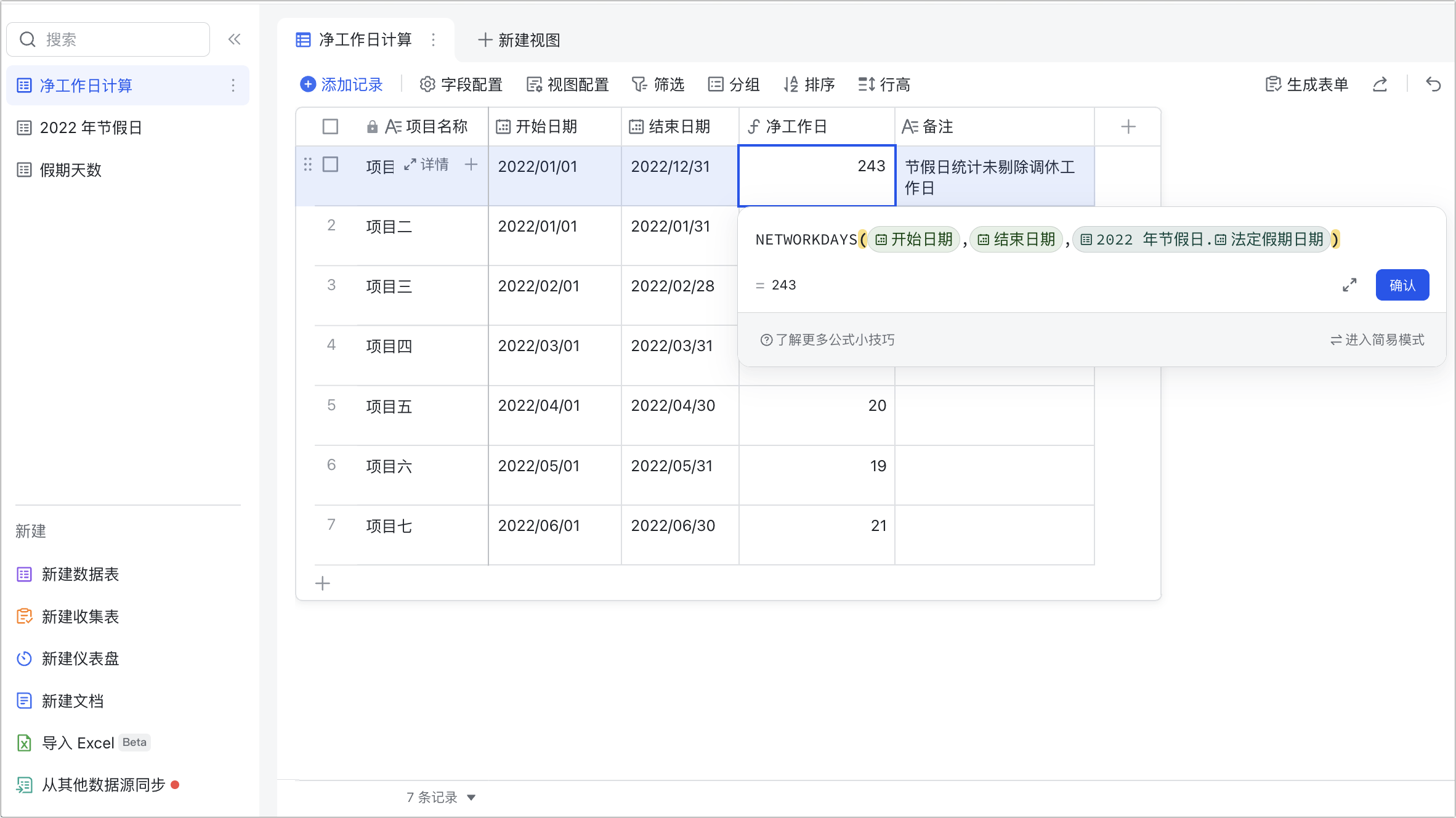Click 新建文档 document icon
Image resolution: width=1456 pixels, height=818 pixels.
click(24, 701)
